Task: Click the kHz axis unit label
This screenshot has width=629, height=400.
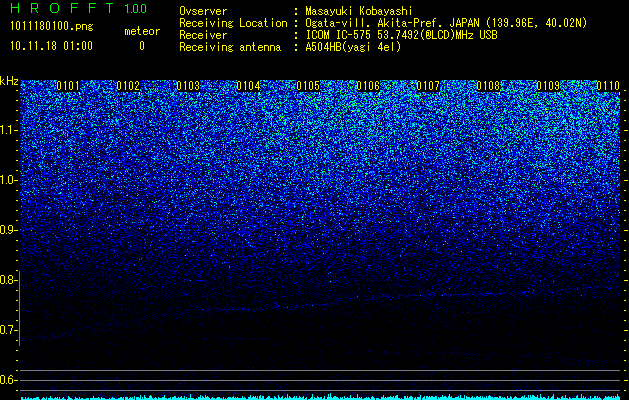Action: click(9, 81)
